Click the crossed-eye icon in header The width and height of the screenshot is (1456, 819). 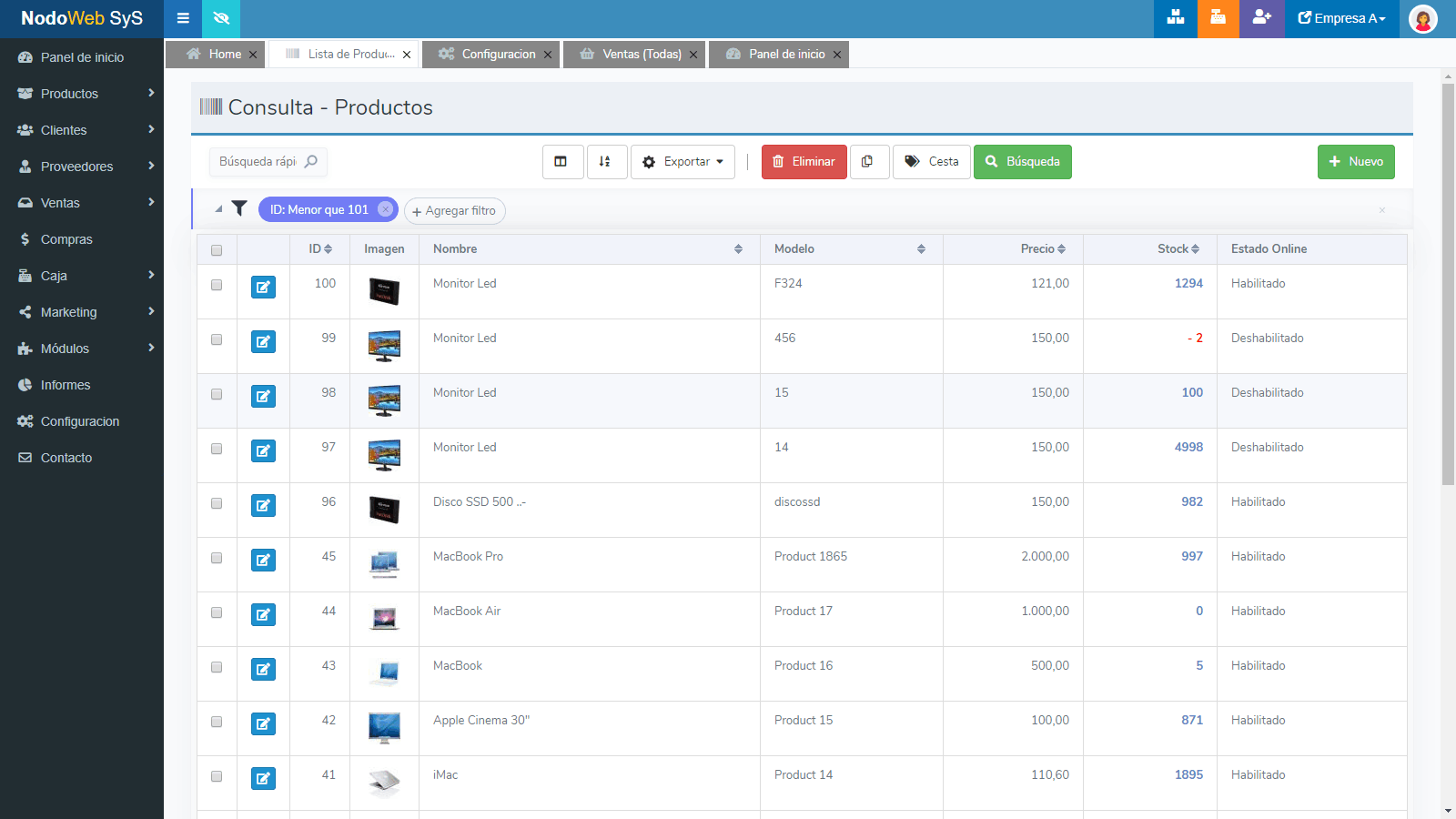coord(221,18)
